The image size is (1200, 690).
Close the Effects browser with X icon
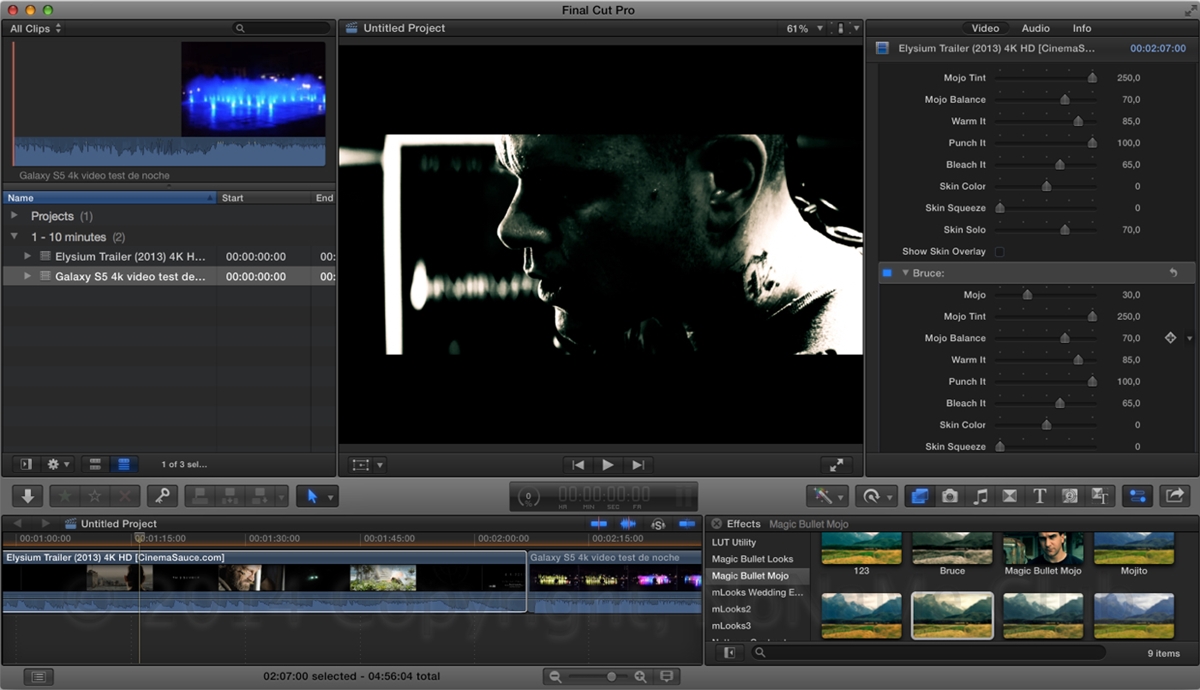coord(716,524)
